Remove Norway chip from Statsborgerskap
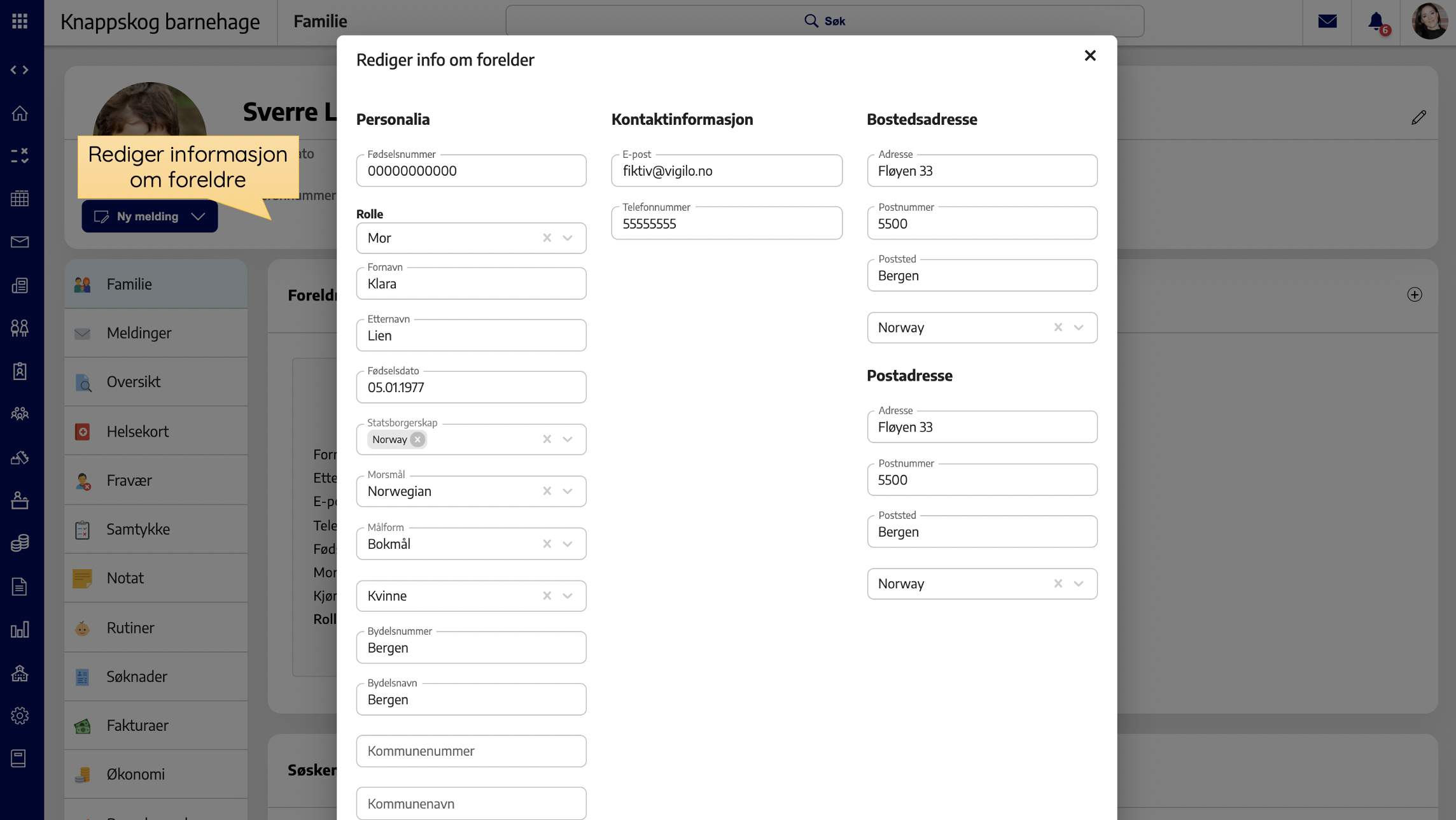Image resolution: width=1456 pixels, height=820 pixels. tap(417, 440)
